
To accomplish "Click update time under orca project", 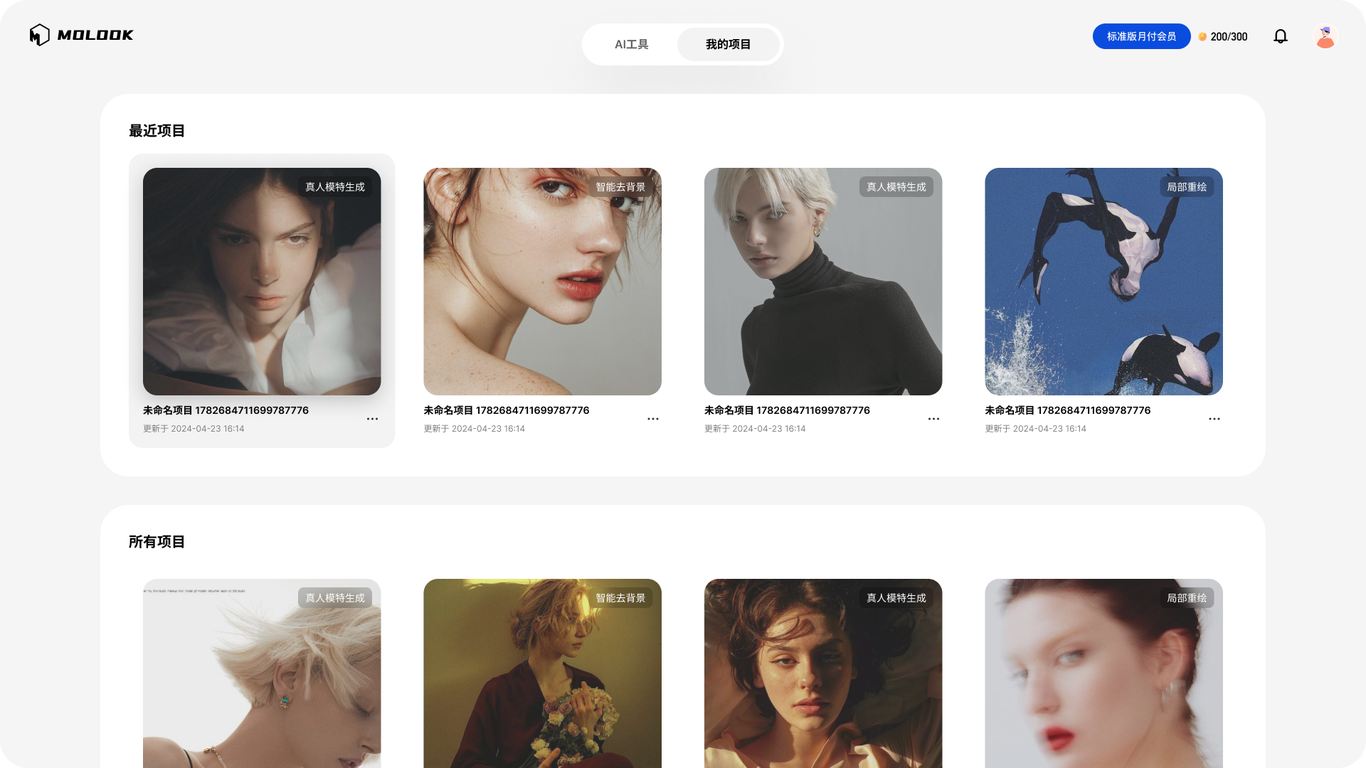I will coord(1036,429).
